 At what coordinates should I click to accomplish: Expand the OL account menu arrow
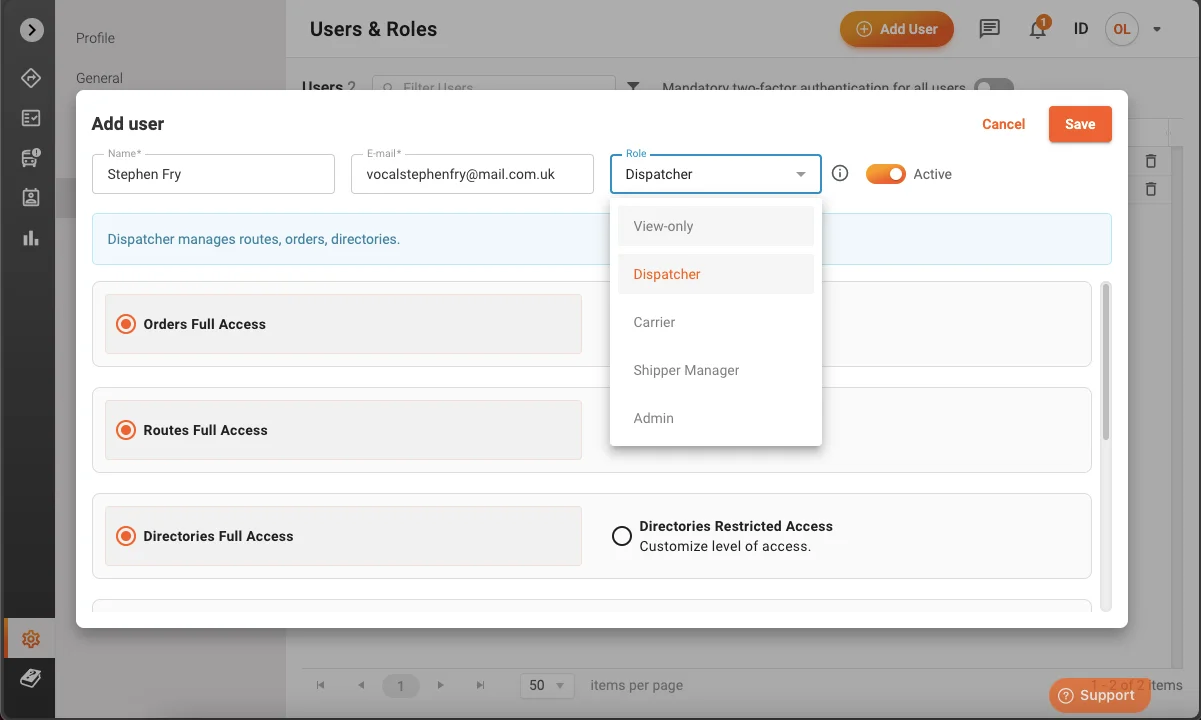[1157, 29]
